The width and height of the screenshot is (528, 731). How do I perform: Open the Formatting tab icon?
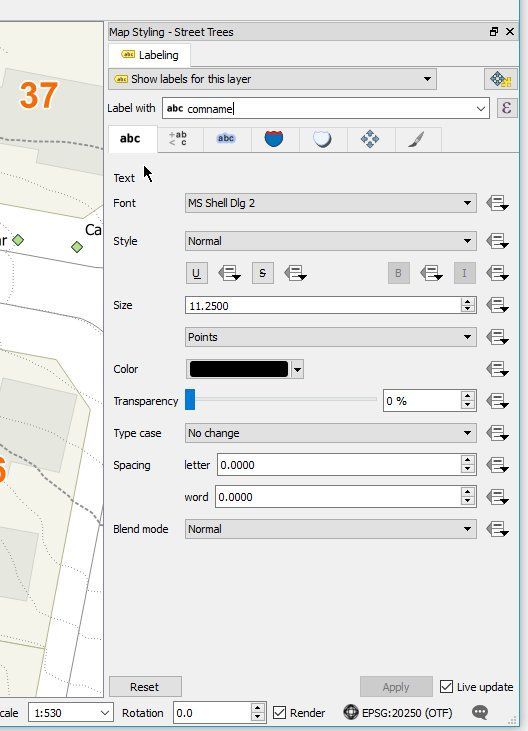[x=178, y=139]
